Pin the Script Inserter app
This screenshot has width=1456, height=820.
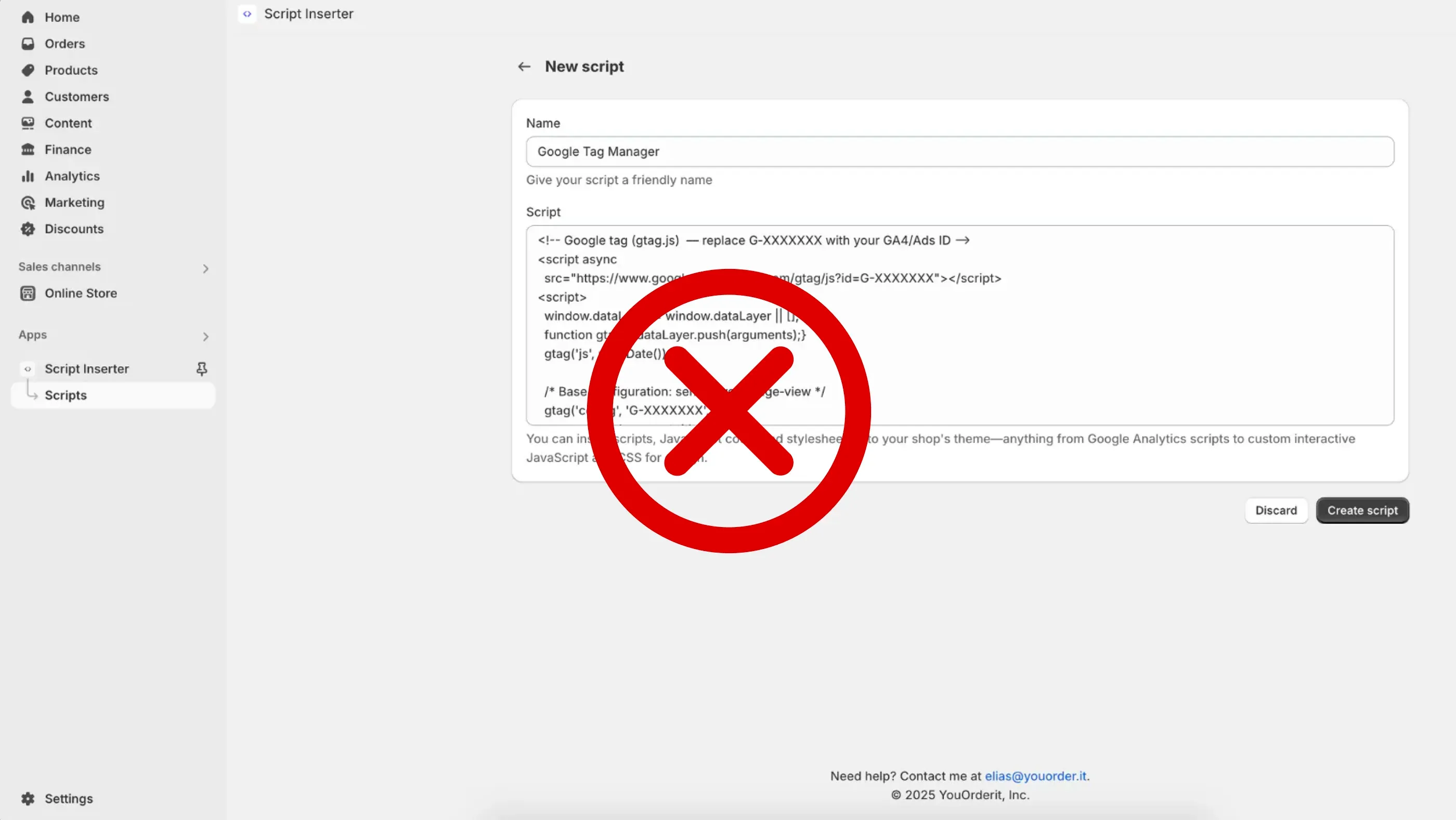202,368
